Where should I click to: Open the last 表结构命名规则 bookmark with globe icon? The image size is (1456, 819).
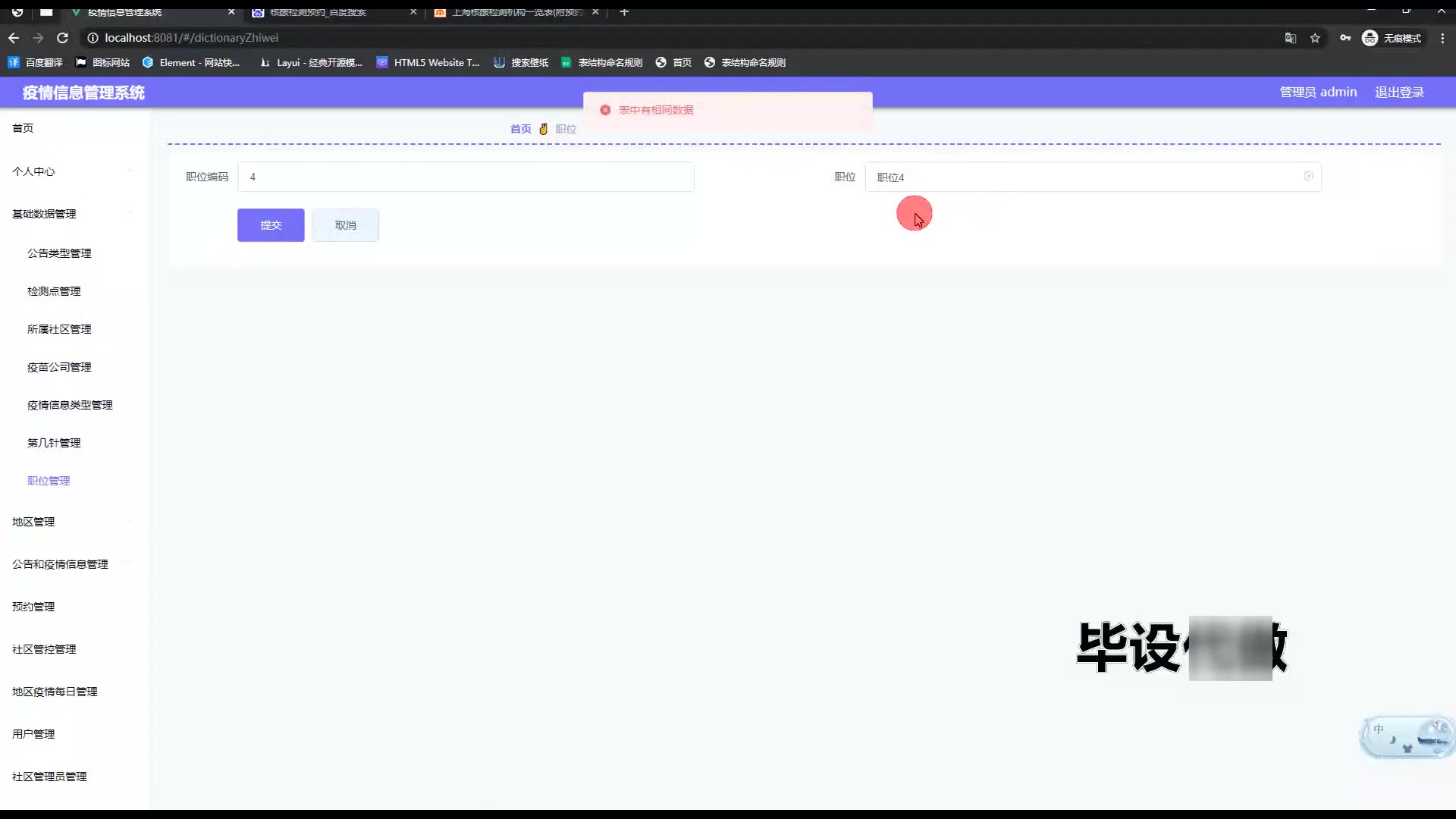tap(745, 62)
